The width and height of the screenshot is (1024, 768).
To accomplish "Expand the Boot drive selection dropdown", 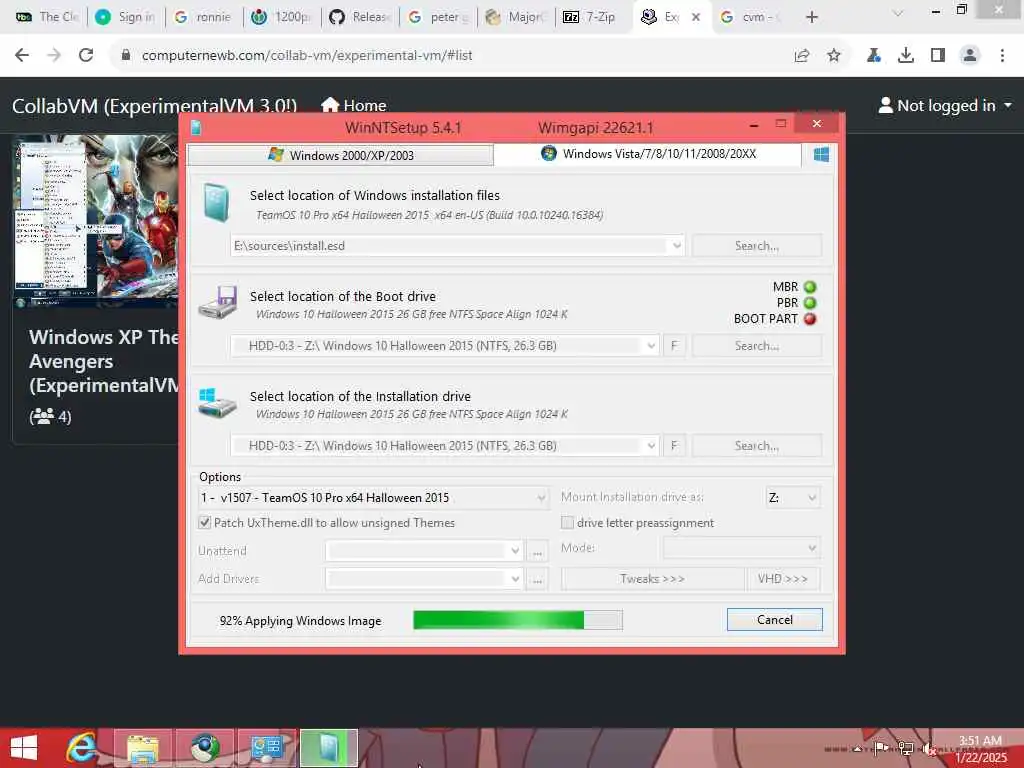I will (651, 345).
